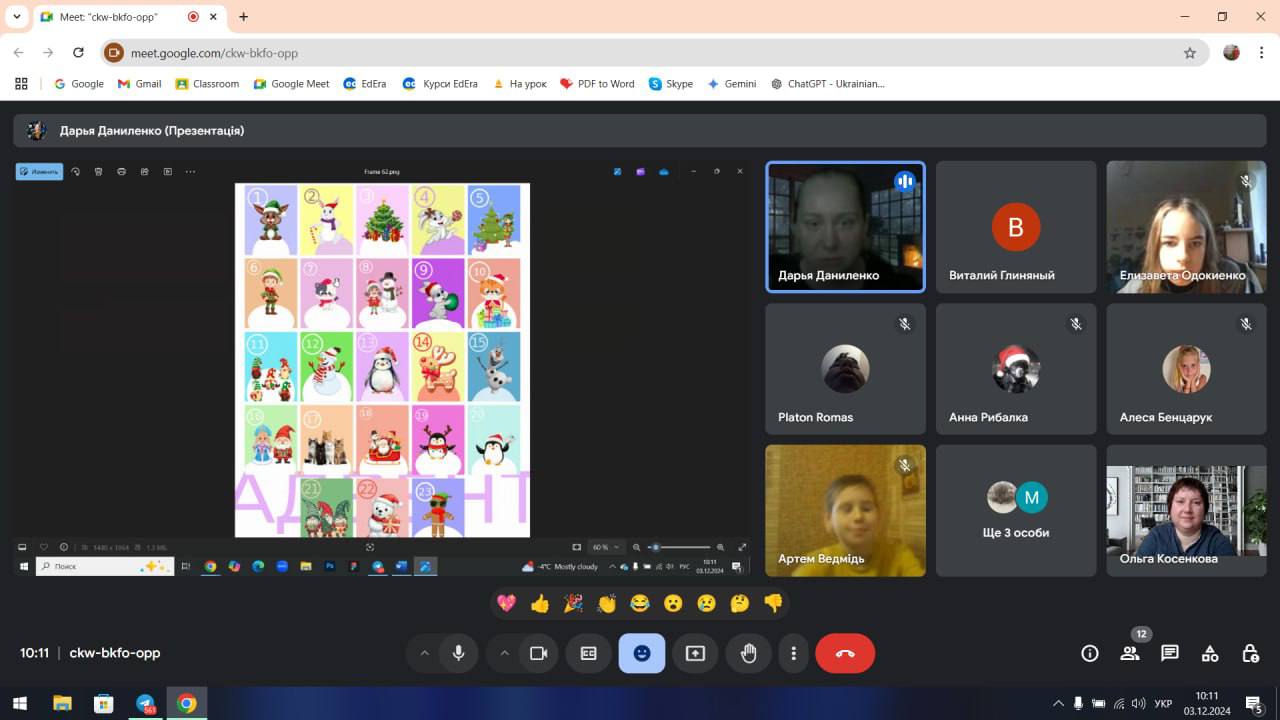Image resolution: width=1280 pixels, height=720 pixels.
Task: Turn off the camera button
Action: 538,653
